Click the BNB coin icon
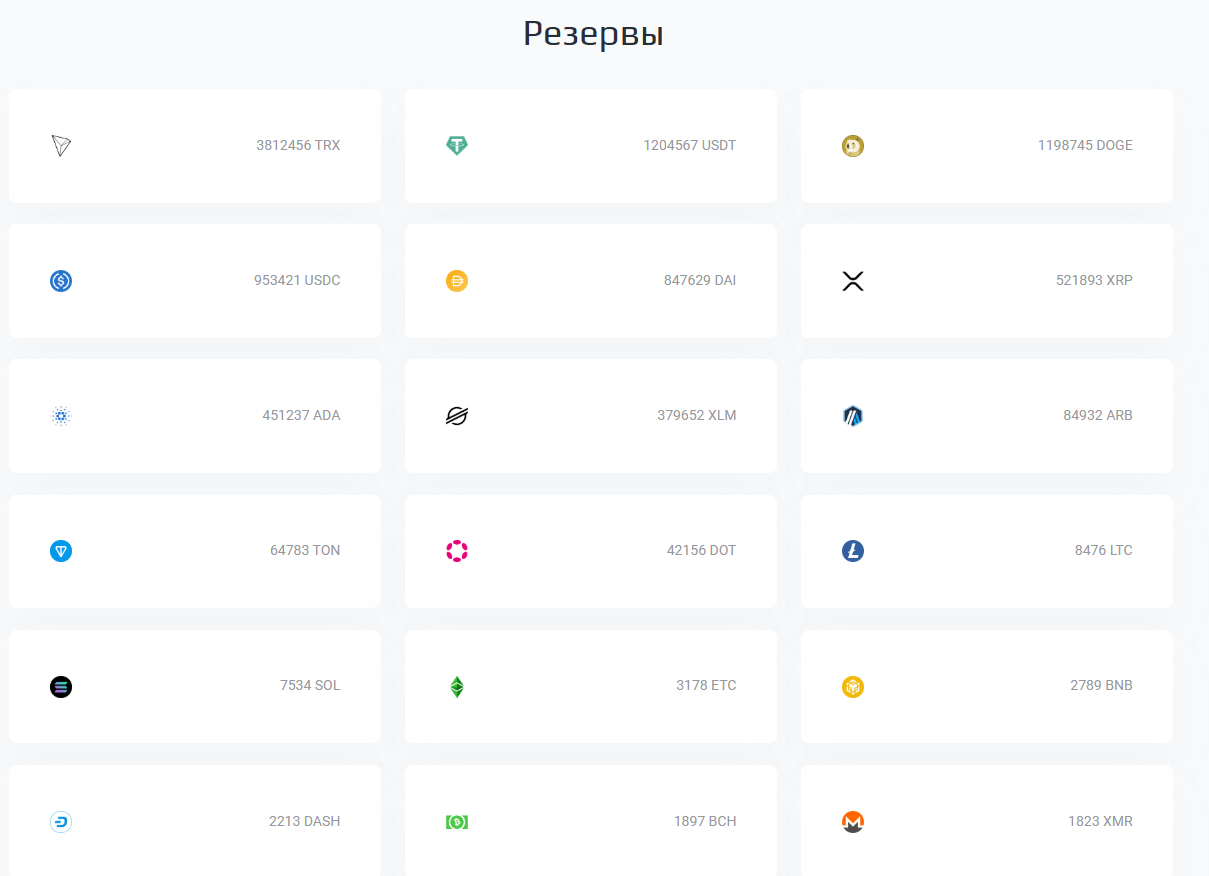 tap(853, 687)
